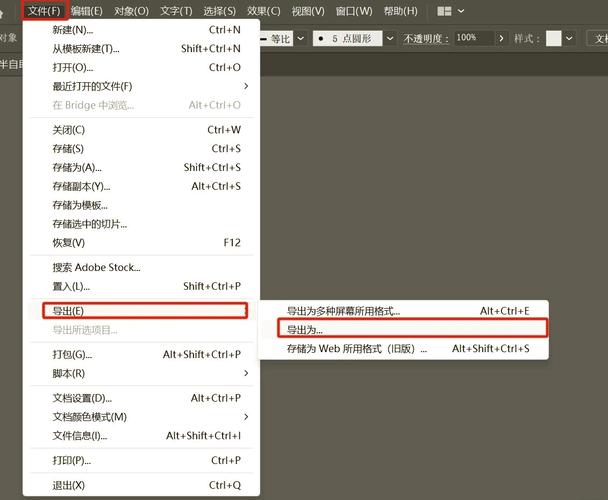Open the 效果(C) menu
This screenshot has width=608, height=500.
click(x=263, y=11)
